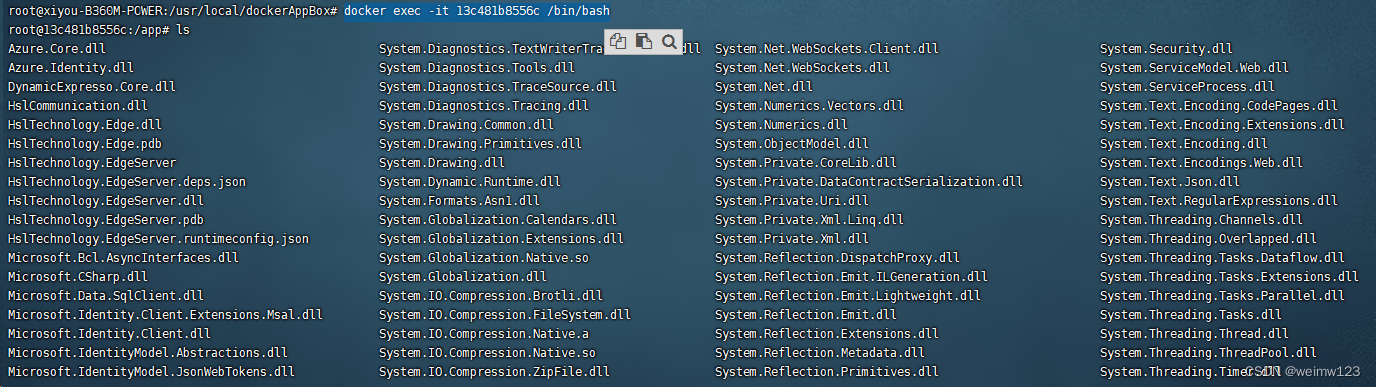Click the highlighted docker exec command text
The height and width of the screenshot is (387, 1376).
476,10
